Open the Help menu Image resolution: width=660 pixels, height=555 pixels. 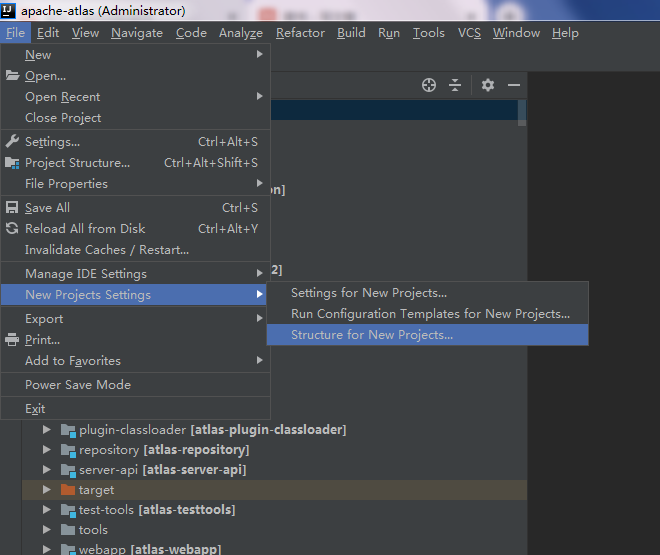click(x=565, y=33)
